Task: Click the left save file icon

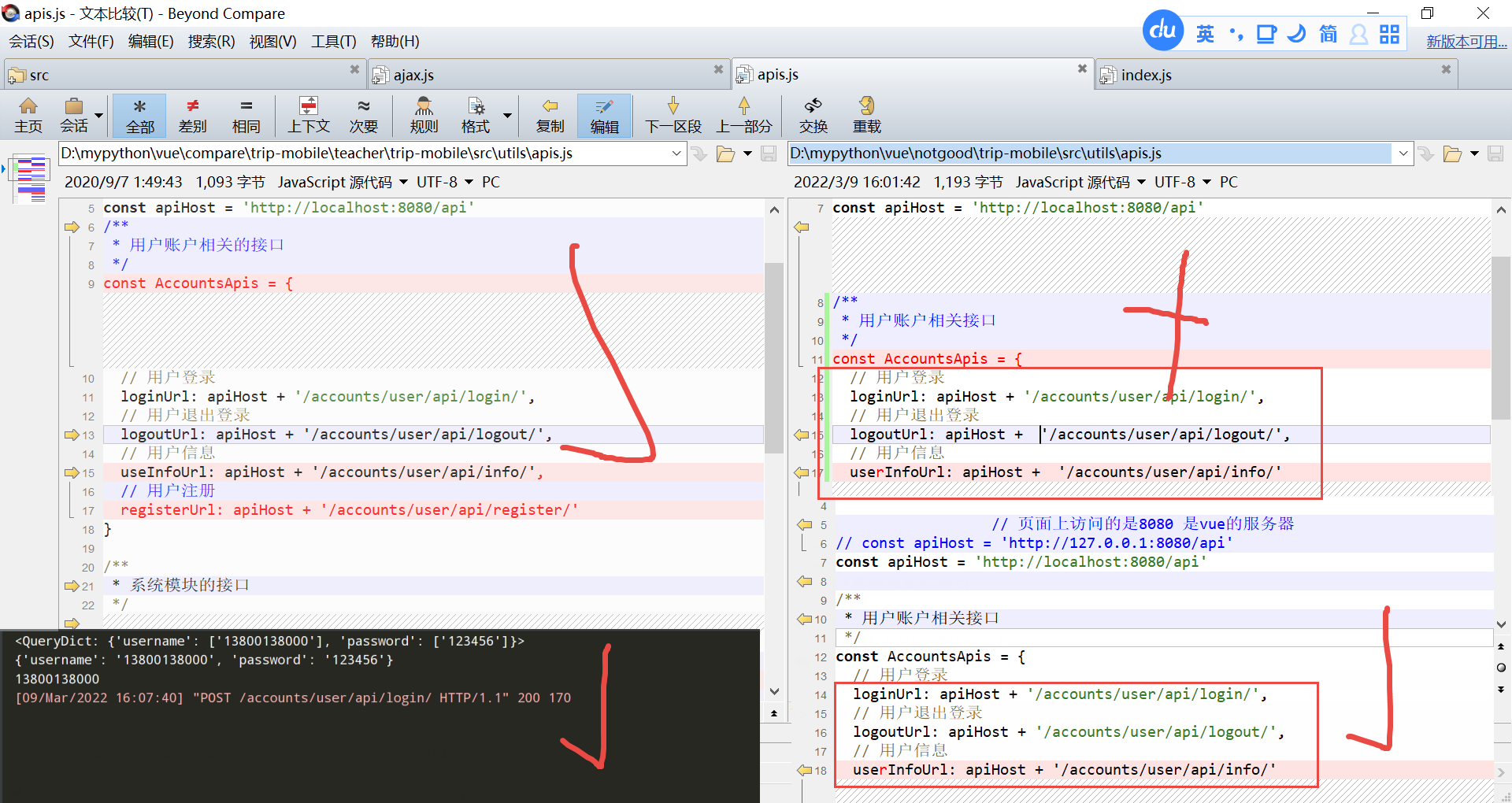Action: [769, 154]
